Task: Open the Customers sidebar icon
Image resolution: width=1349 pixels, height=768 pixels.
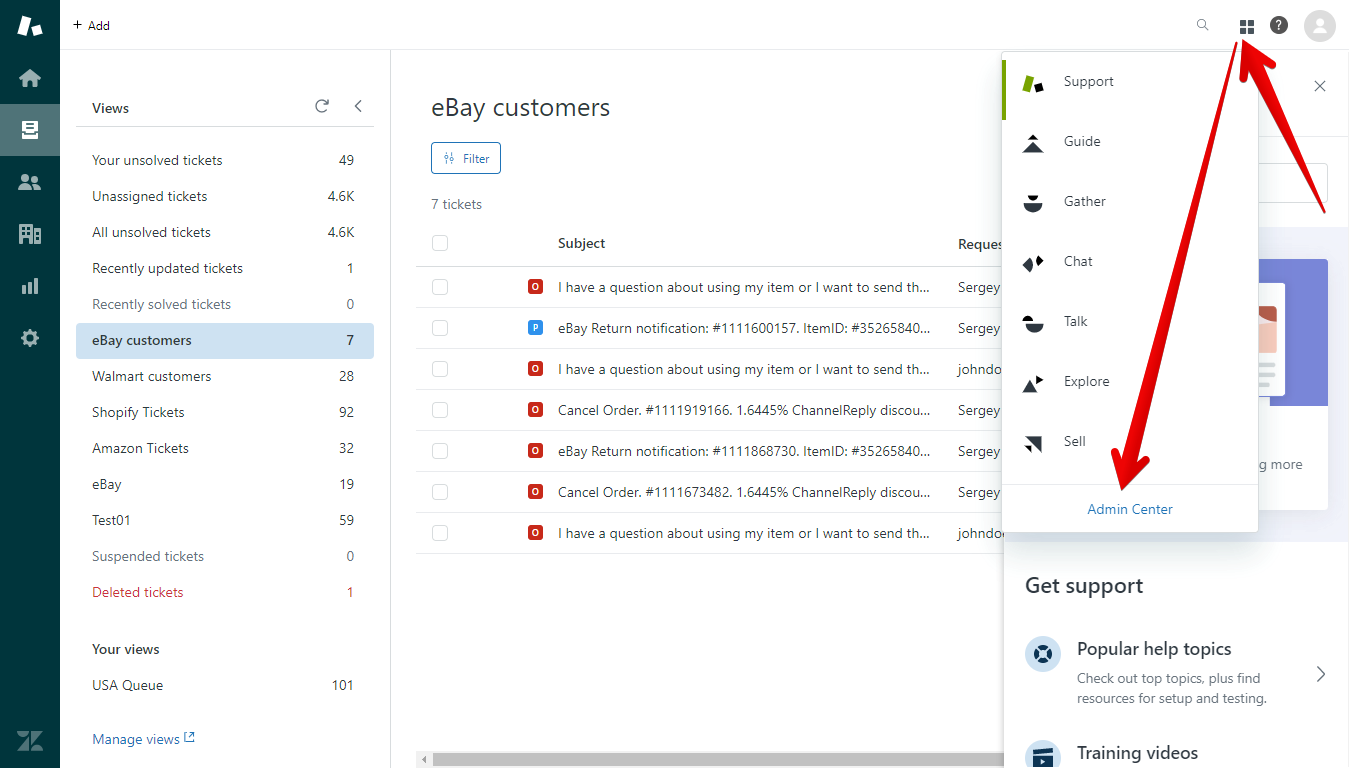Action: click(30, 182)
